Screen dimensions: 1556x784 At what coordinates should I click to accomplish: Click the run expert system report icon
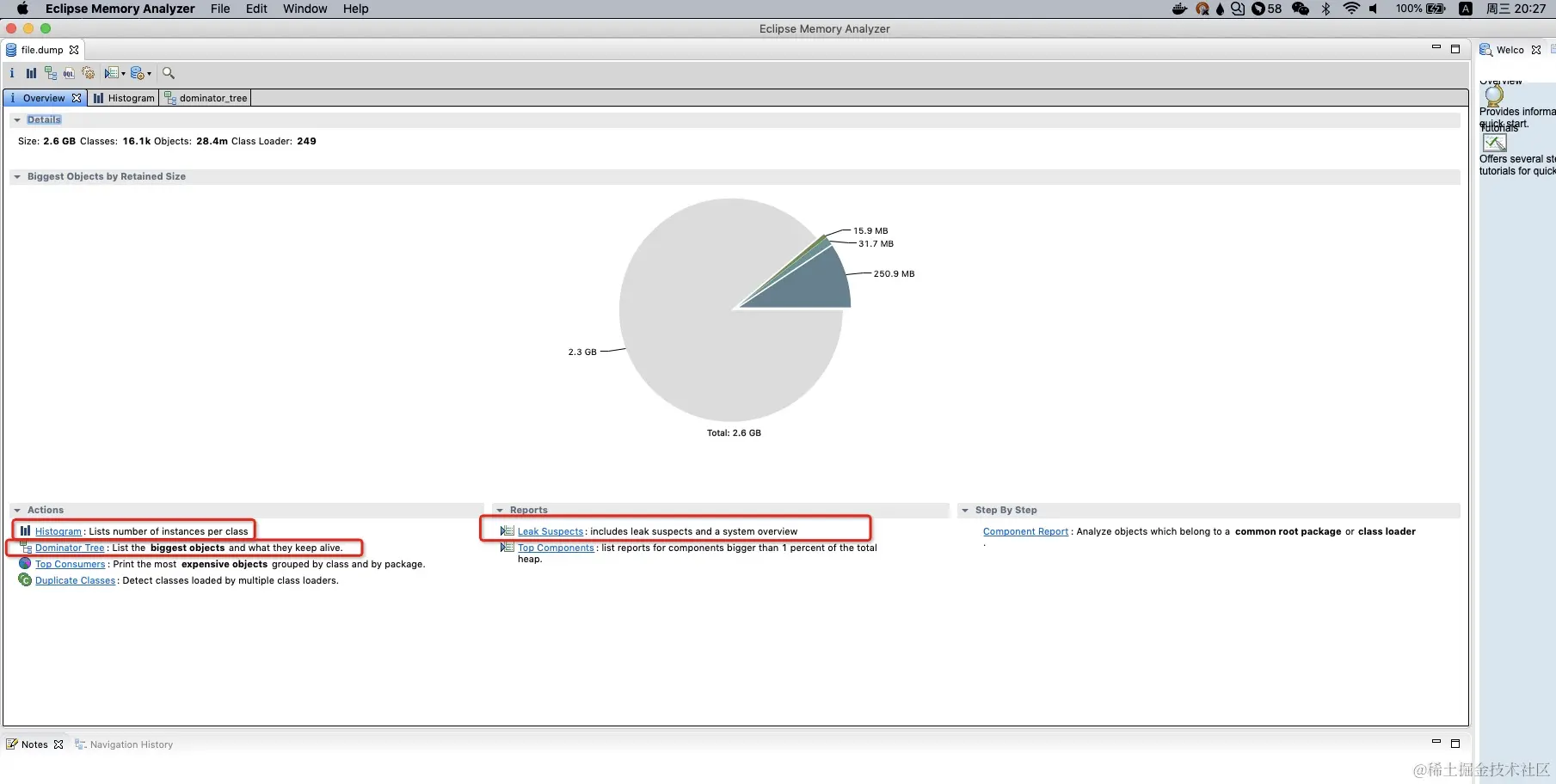pyautogui.click(x=111, y=73)
